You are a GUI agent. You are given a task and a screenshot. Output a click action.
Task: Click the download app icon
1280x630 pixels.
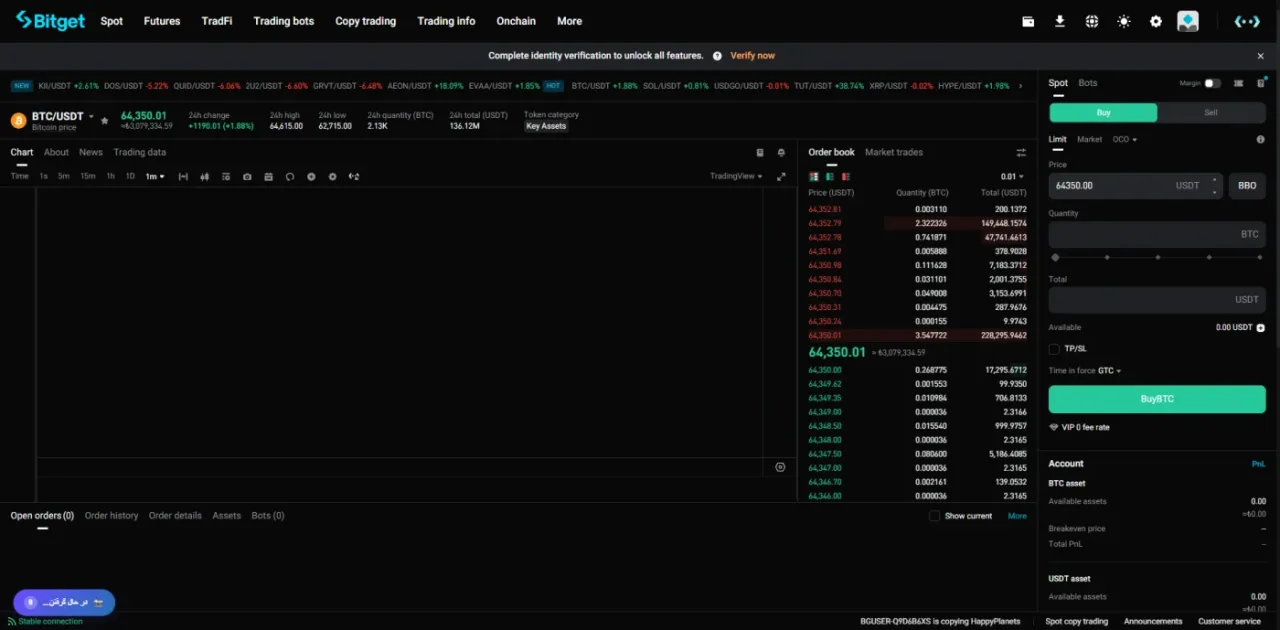(x=1060, y=21)
